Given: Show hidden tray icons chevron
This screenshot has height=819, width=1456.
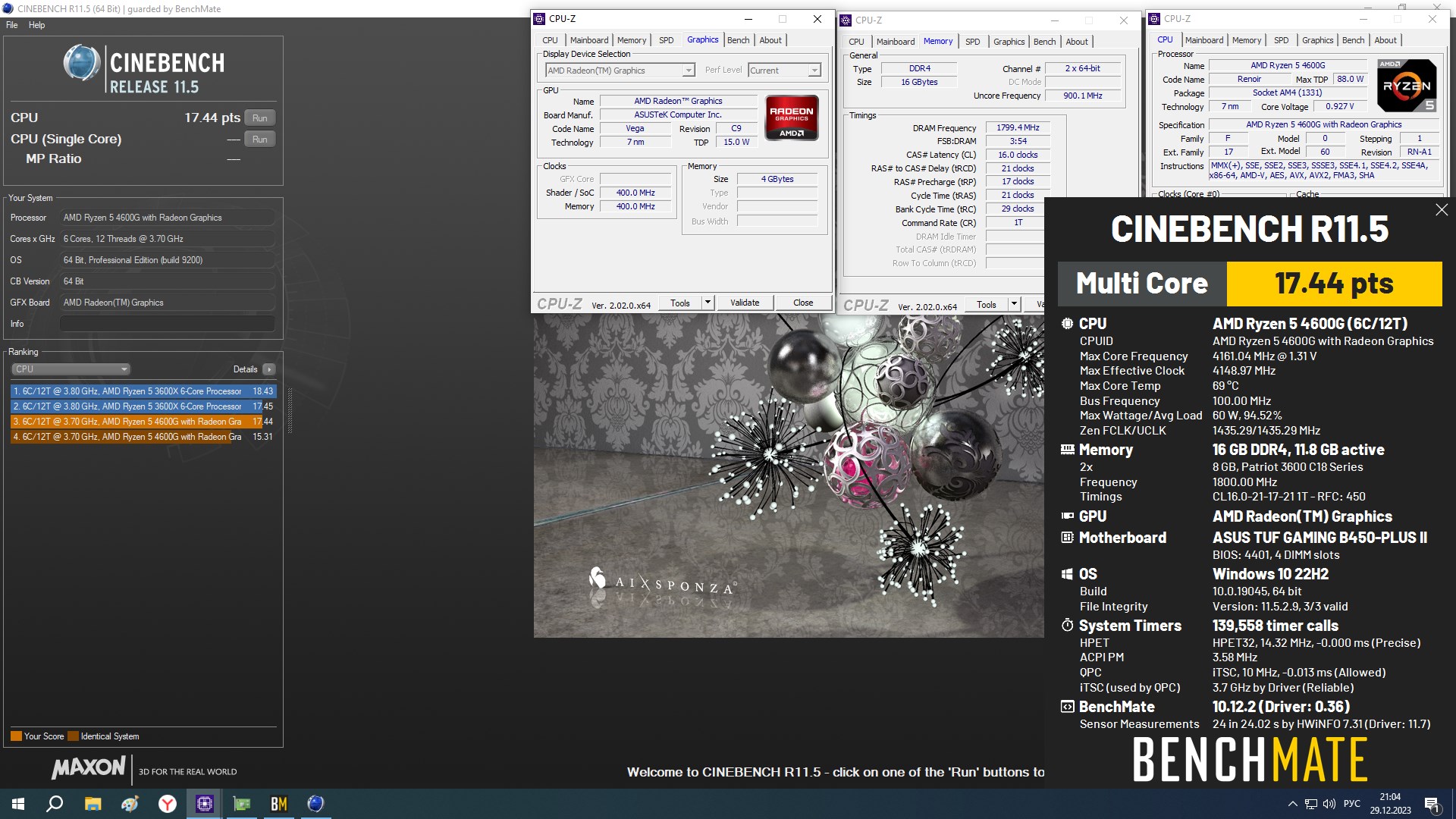Looking at the screenshot, I should 1292,804.
